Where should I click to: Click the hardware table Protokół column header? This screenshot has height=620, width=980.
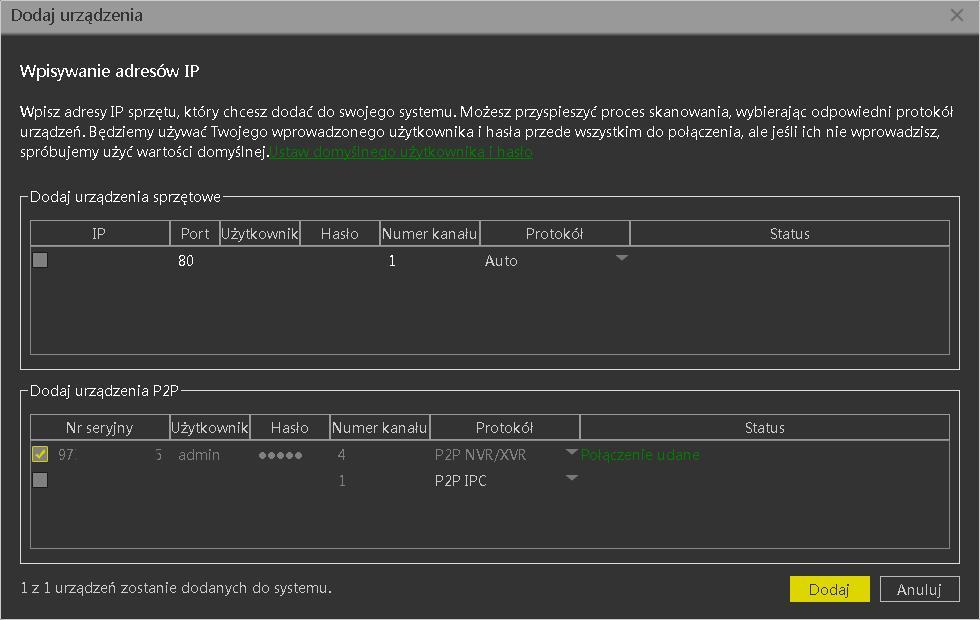click(555, 234)
